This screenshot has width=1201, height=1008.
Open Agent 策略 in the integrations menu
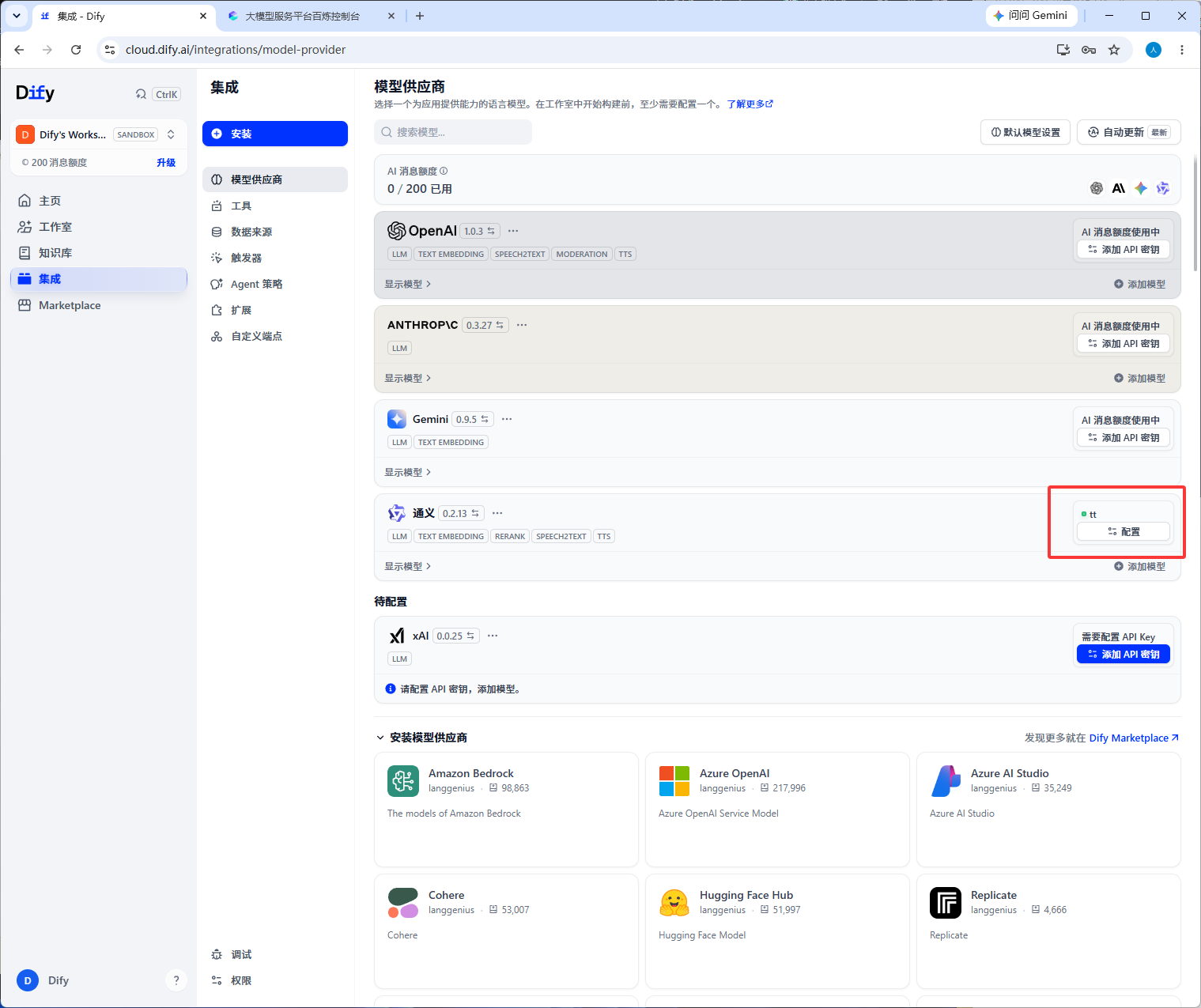pyautogui.click(x=275, y=284)
